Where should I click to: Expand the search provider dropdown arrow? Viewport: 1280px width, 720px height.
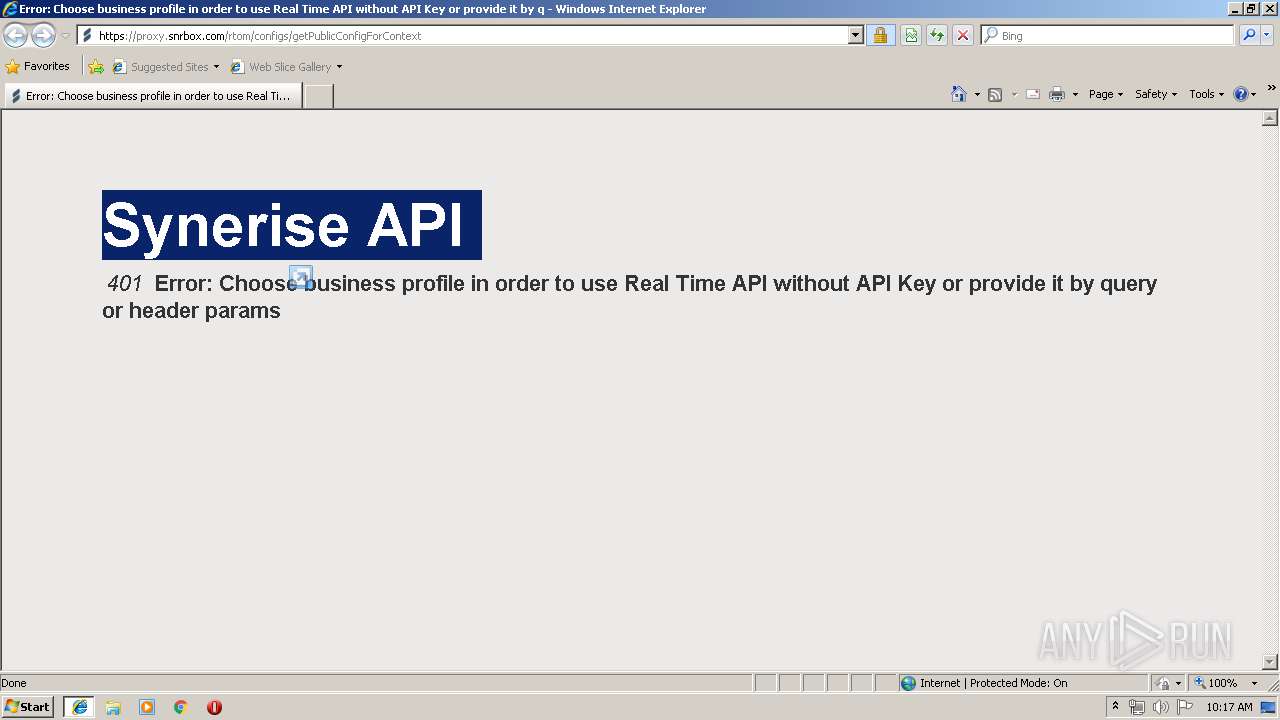click(x=1267, y=36)
